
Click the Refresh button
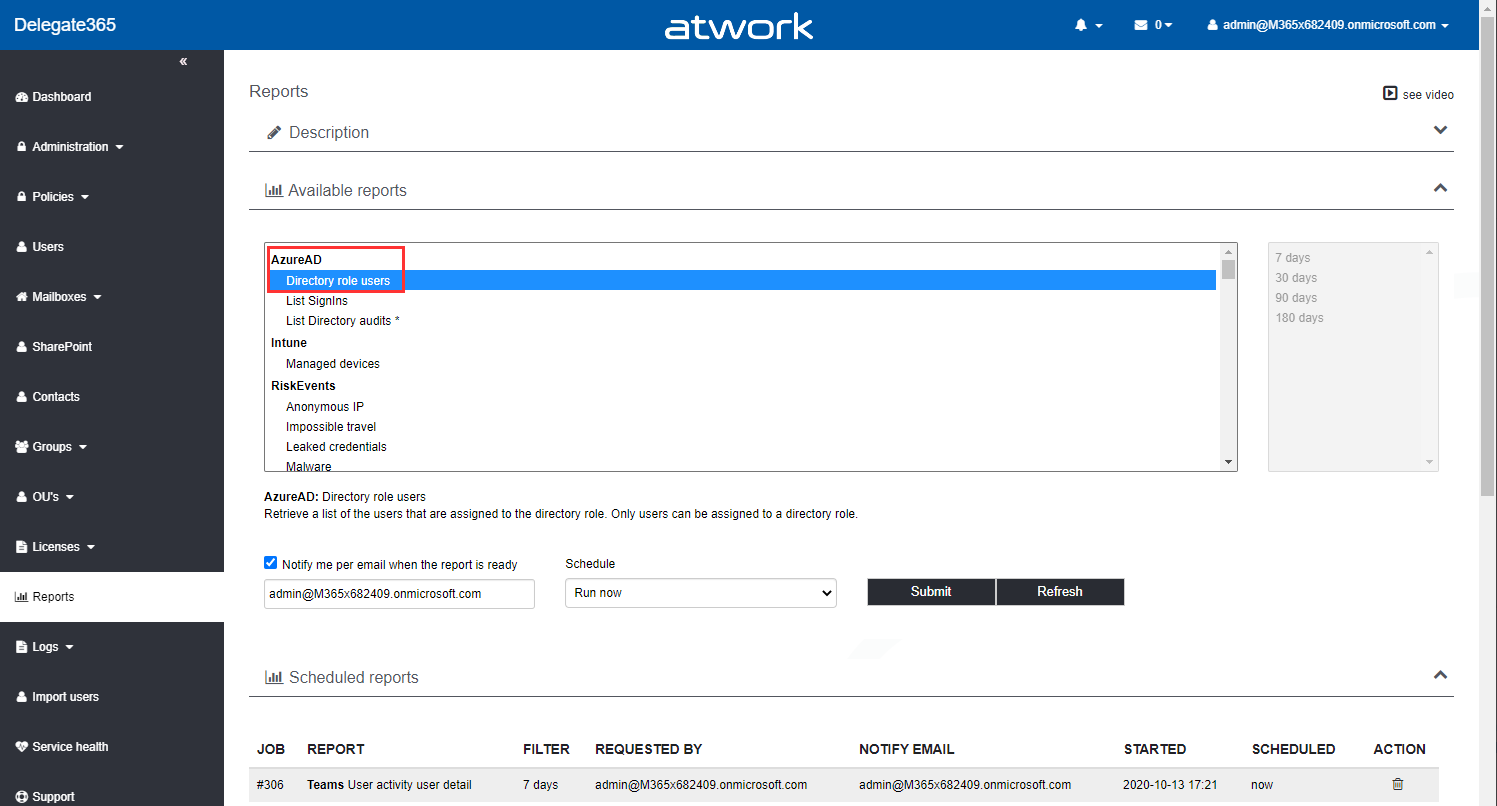tap(1060, 592)
